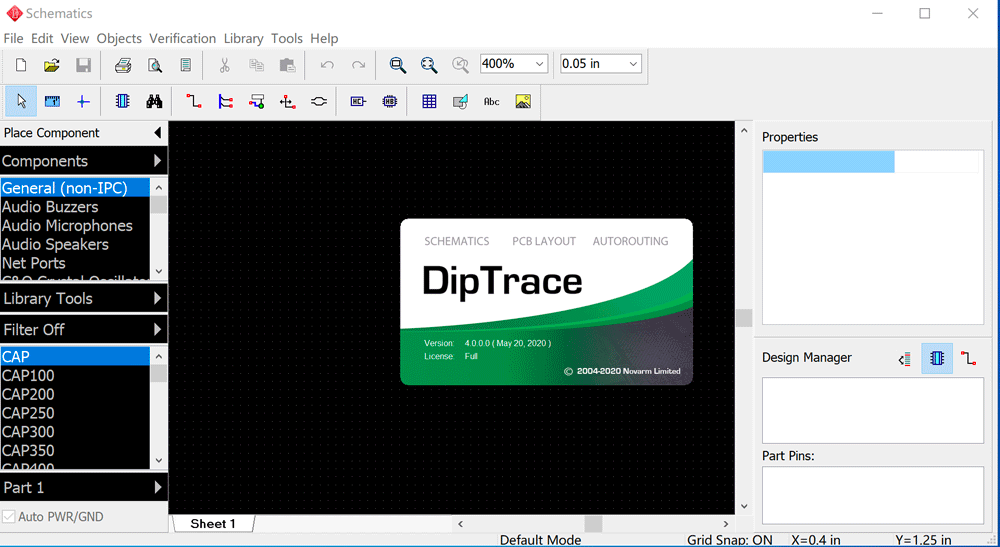Viewport: 1000px width, 547px height.
Task: Open the 0.05 in grid size dropdown
Action: point(633,64)
